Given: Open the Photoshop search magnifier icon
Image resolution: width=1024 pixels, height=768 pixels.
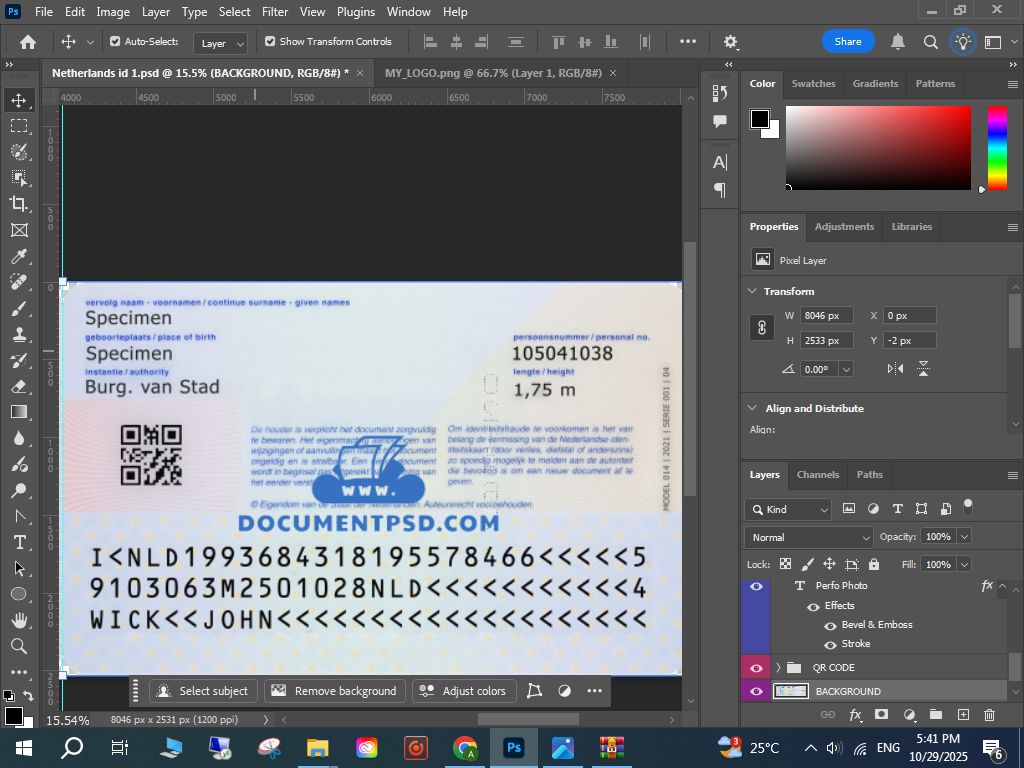Looking at the screenshot, I should point(930,42).
